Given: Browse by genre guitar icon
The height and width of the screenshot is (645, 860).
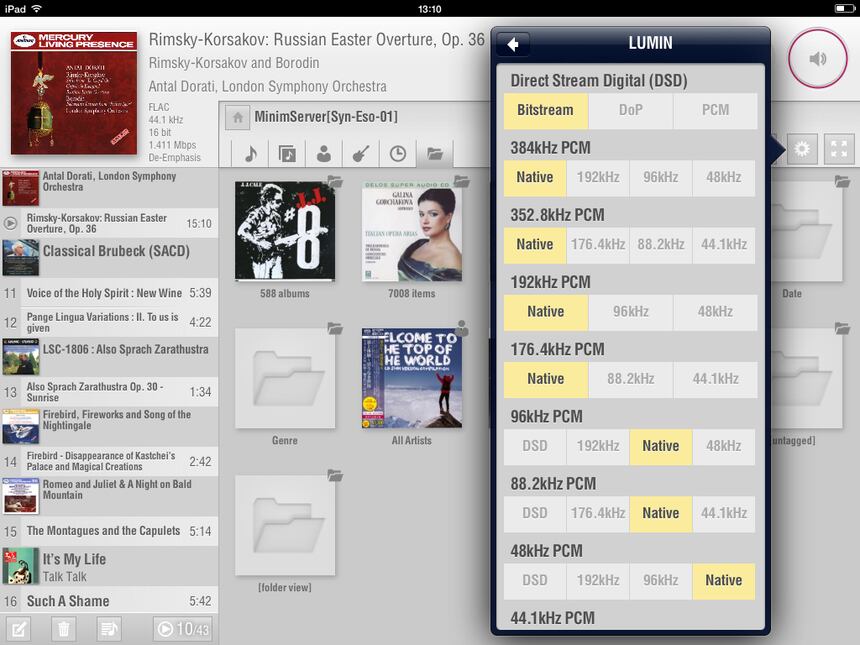Looking at the screenshot, I should pyautogui.click(x=360, y=154).
